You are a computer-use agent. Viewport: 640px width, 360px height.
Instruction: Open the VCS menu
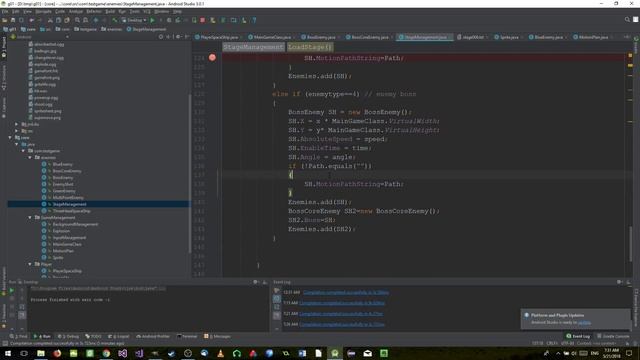point(147,11)
